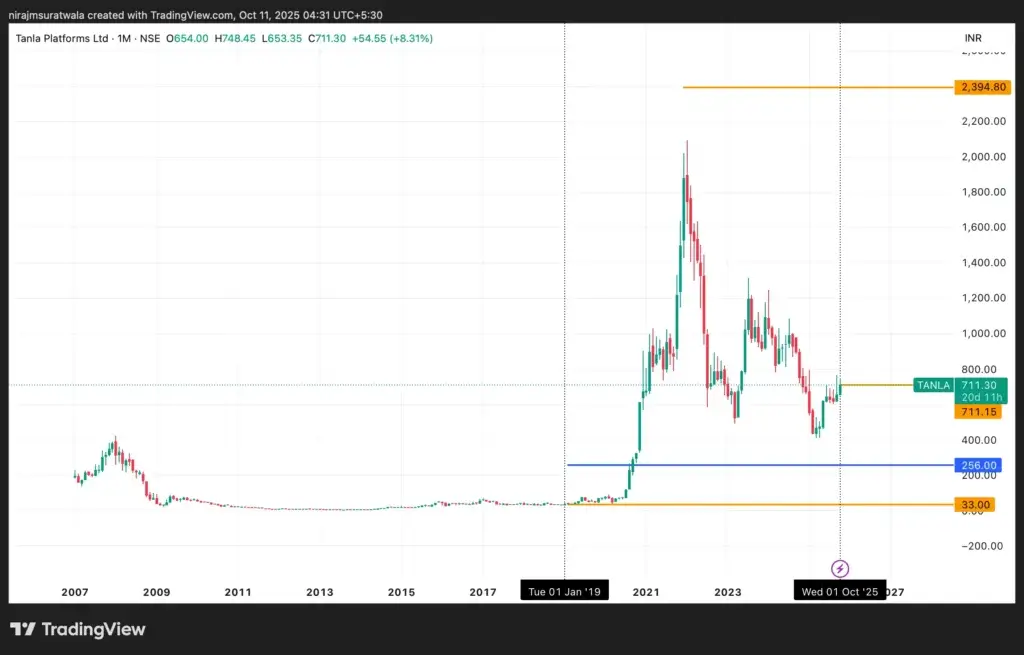Select the Wed 01 Oct '25 date tag

[840, 590]
